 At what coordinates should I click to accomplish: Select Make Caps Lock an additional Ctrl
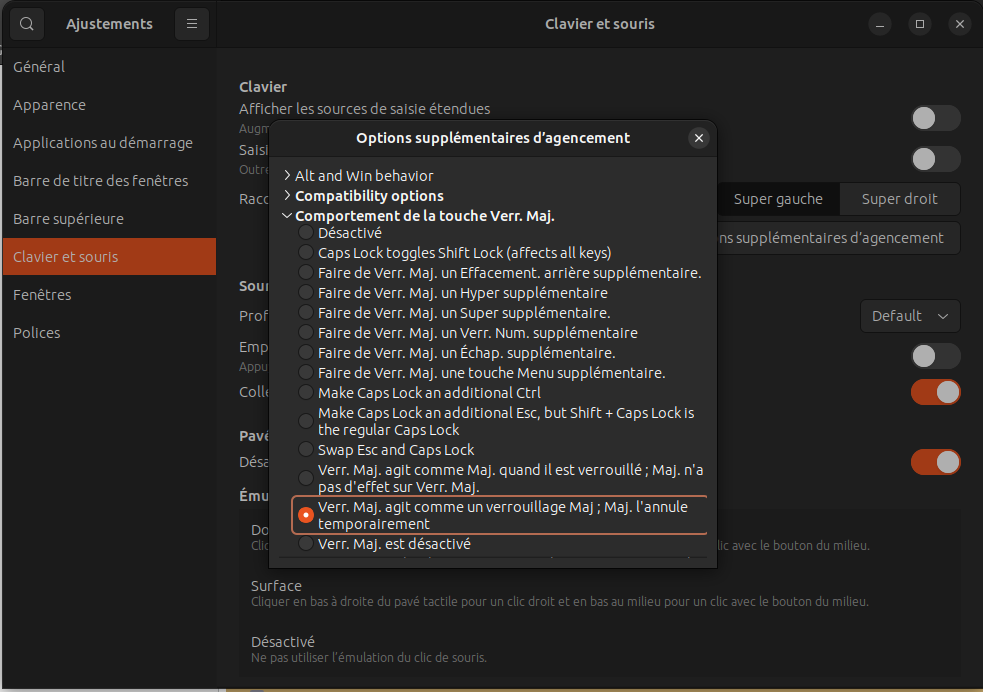pos(306,393)
